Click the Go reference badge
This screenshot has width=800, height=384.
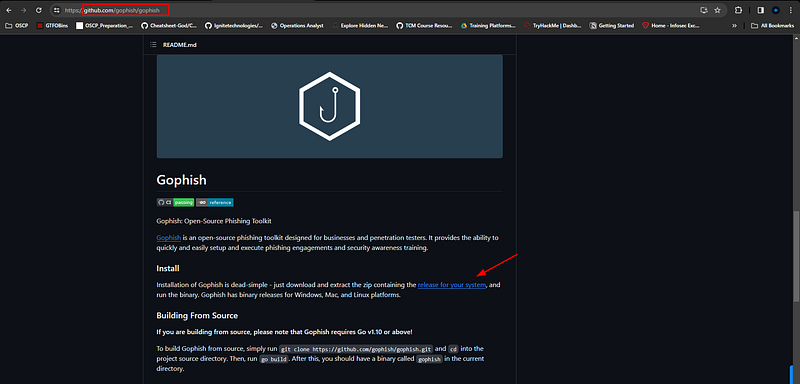pos(215,202)
